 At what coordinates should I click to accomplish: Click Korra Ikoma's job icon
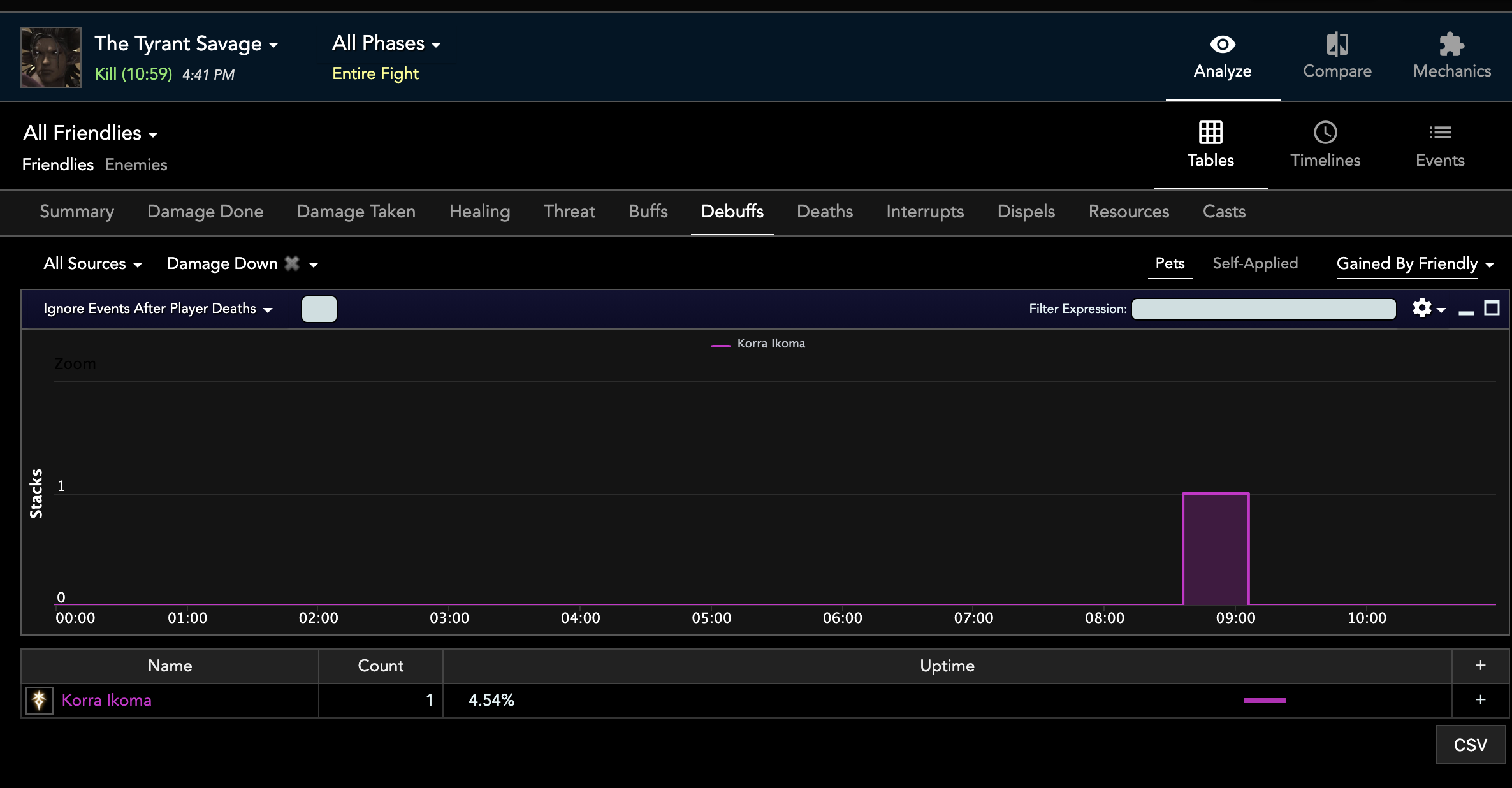(x=39, y=700)
